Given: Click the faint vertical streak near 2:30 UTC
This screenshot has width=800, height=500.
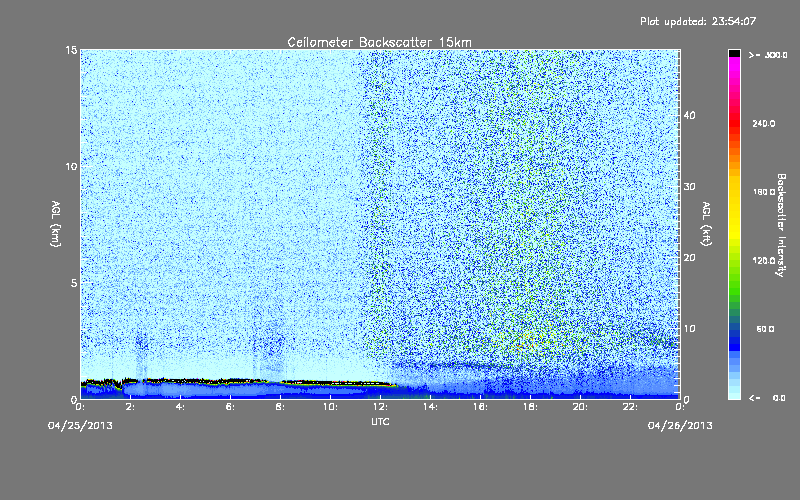Looking at the screenshot, I should pos(141,357).
